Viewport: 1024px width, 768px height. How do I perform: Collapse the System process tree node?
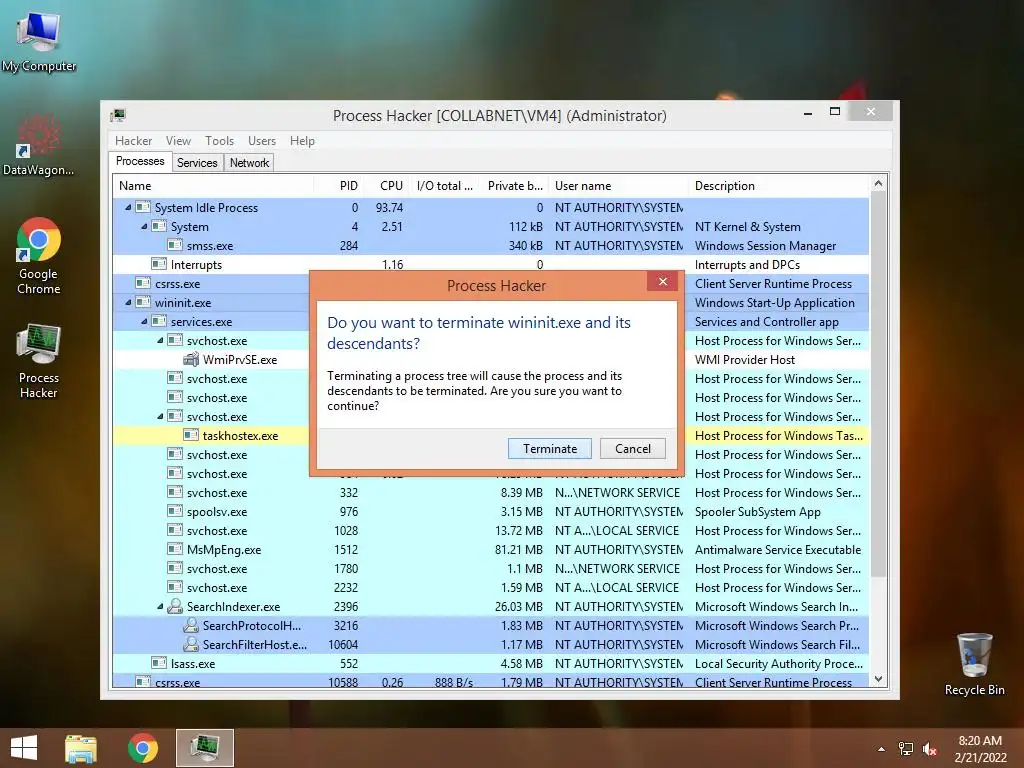[144, 227]
